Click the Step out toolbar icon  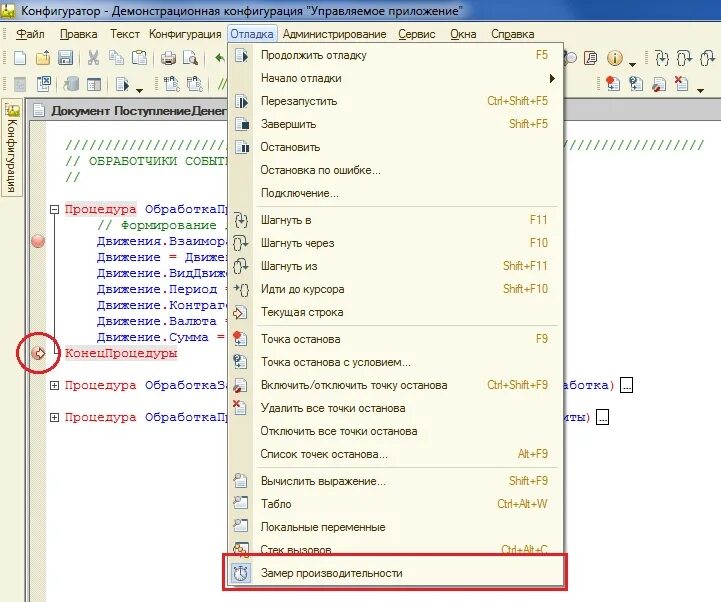click(x=707, y=58)
